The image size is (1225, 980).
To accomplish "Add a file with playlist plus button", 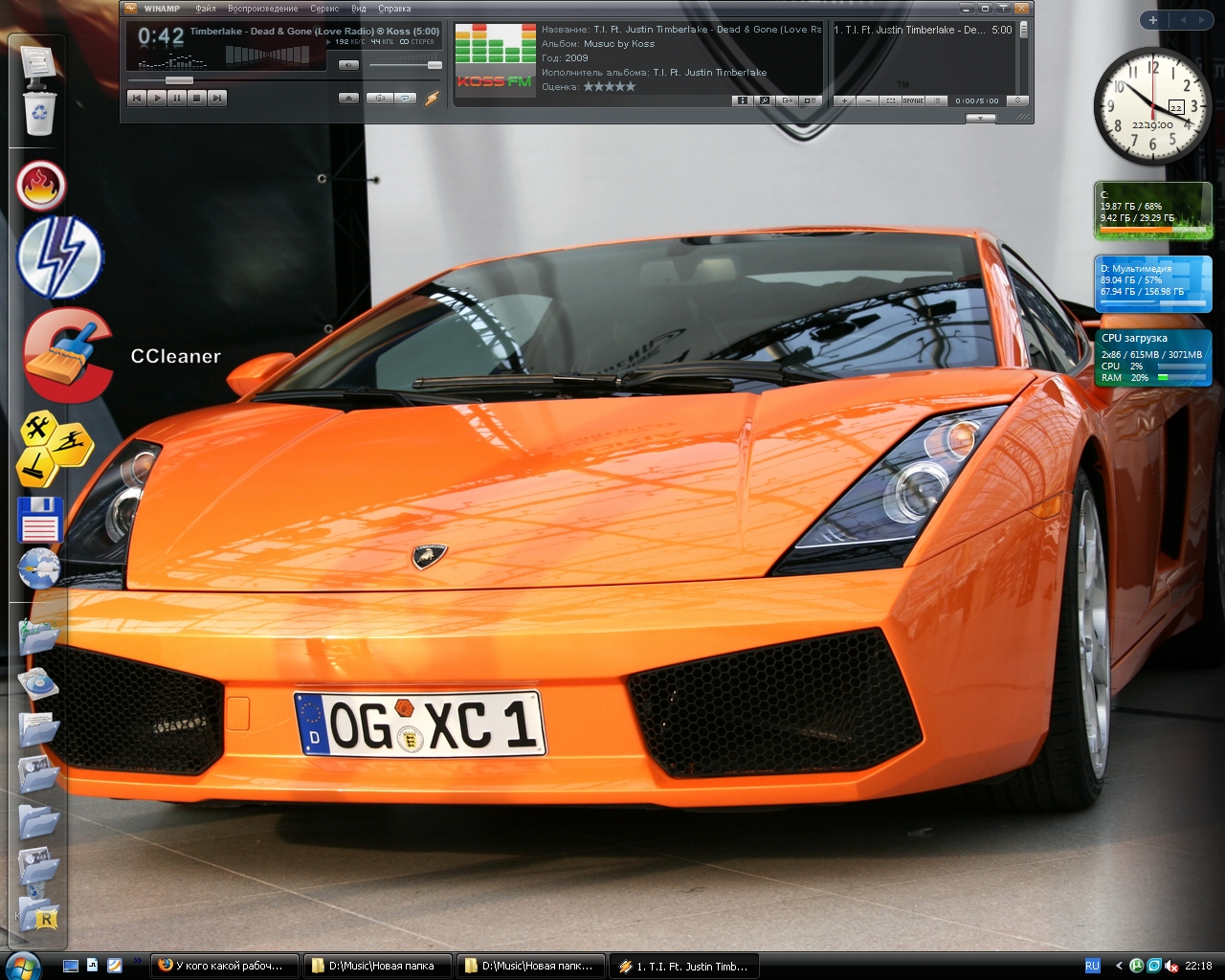I will point(844,100).
